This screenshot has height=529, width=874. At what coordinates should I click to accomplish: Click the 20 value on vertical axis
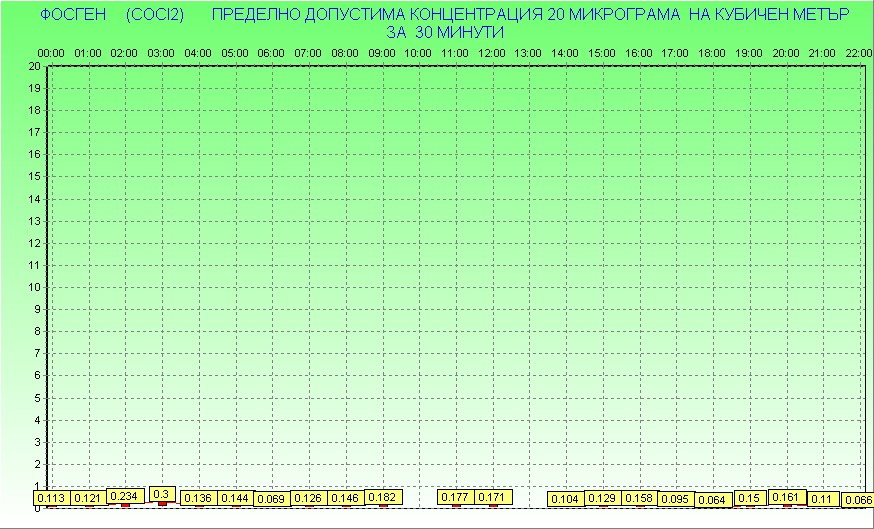tap(34, 66)
